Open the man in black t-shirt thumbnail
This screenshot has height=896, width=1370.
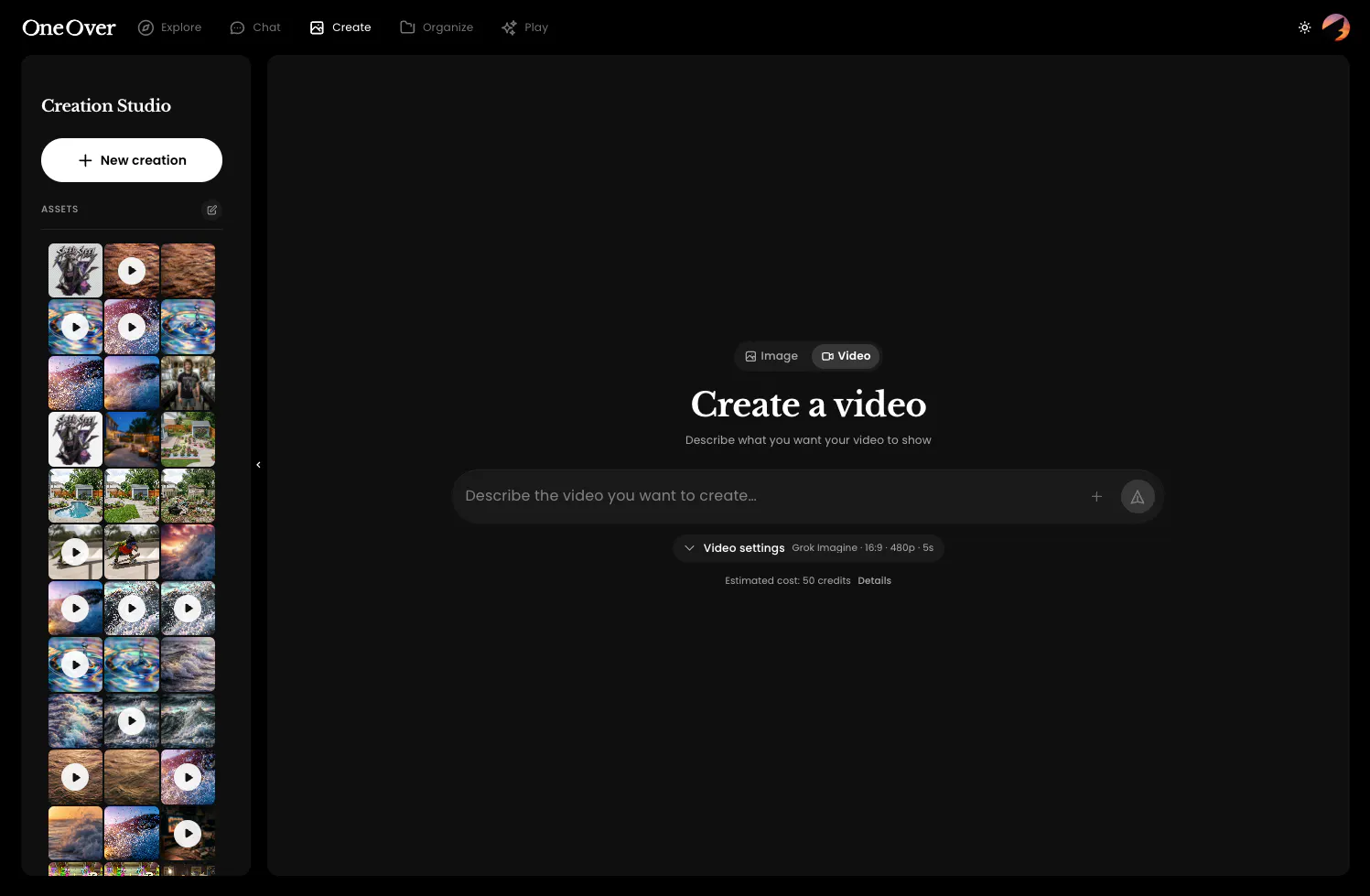(x=188, y=383)
